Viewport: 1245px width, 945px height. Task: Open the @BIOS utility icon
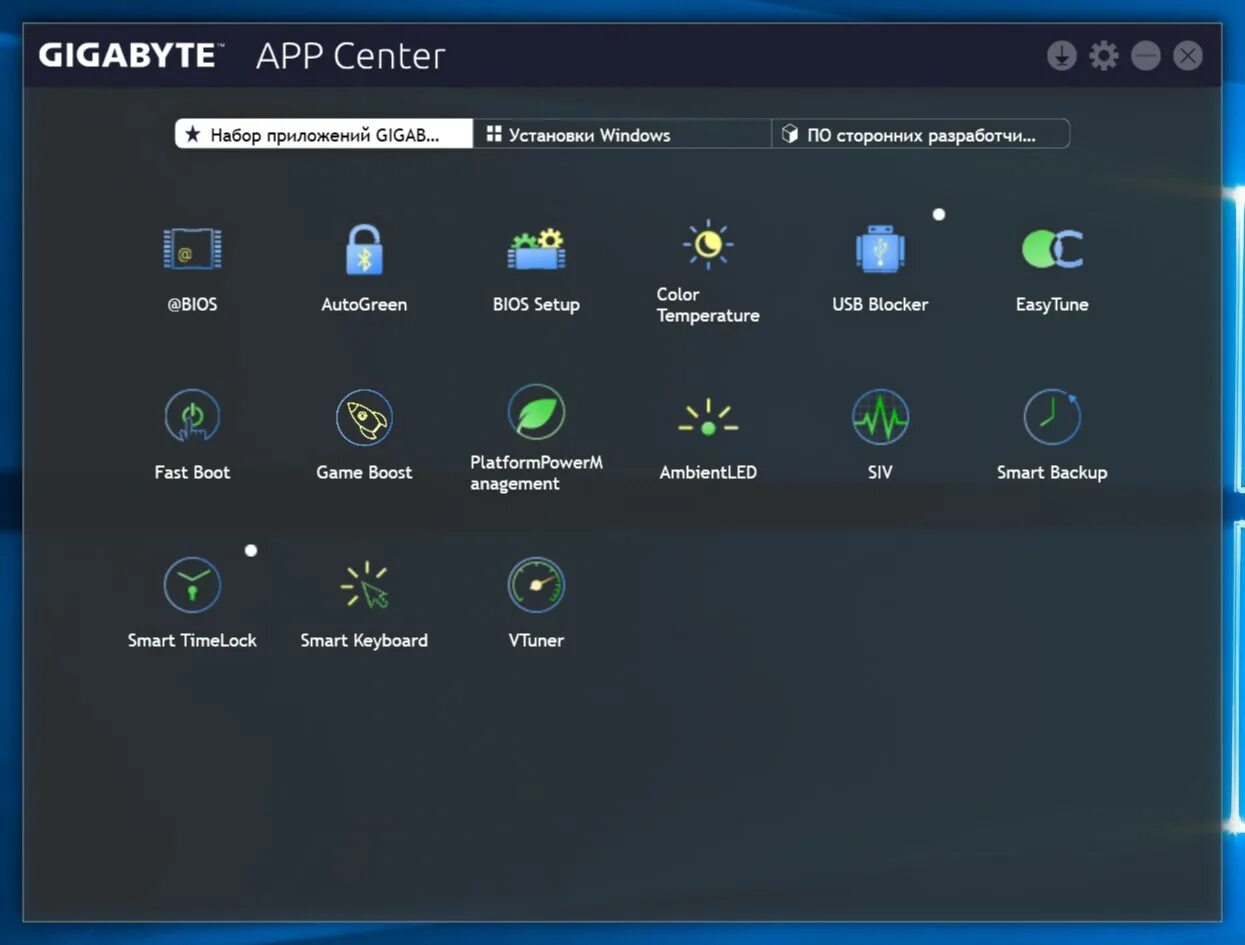point(192,249)
